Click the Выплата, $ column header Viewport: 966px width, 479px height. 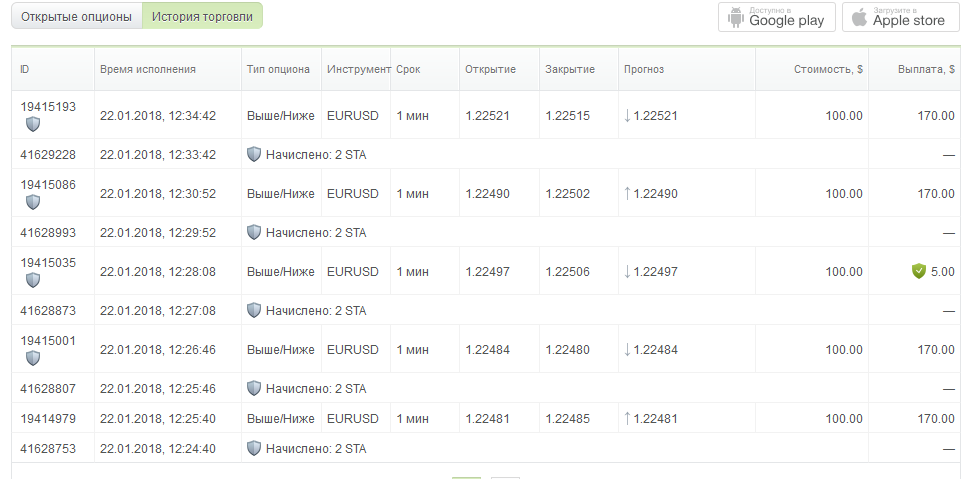pyautogui.click(x=926, y=70)
